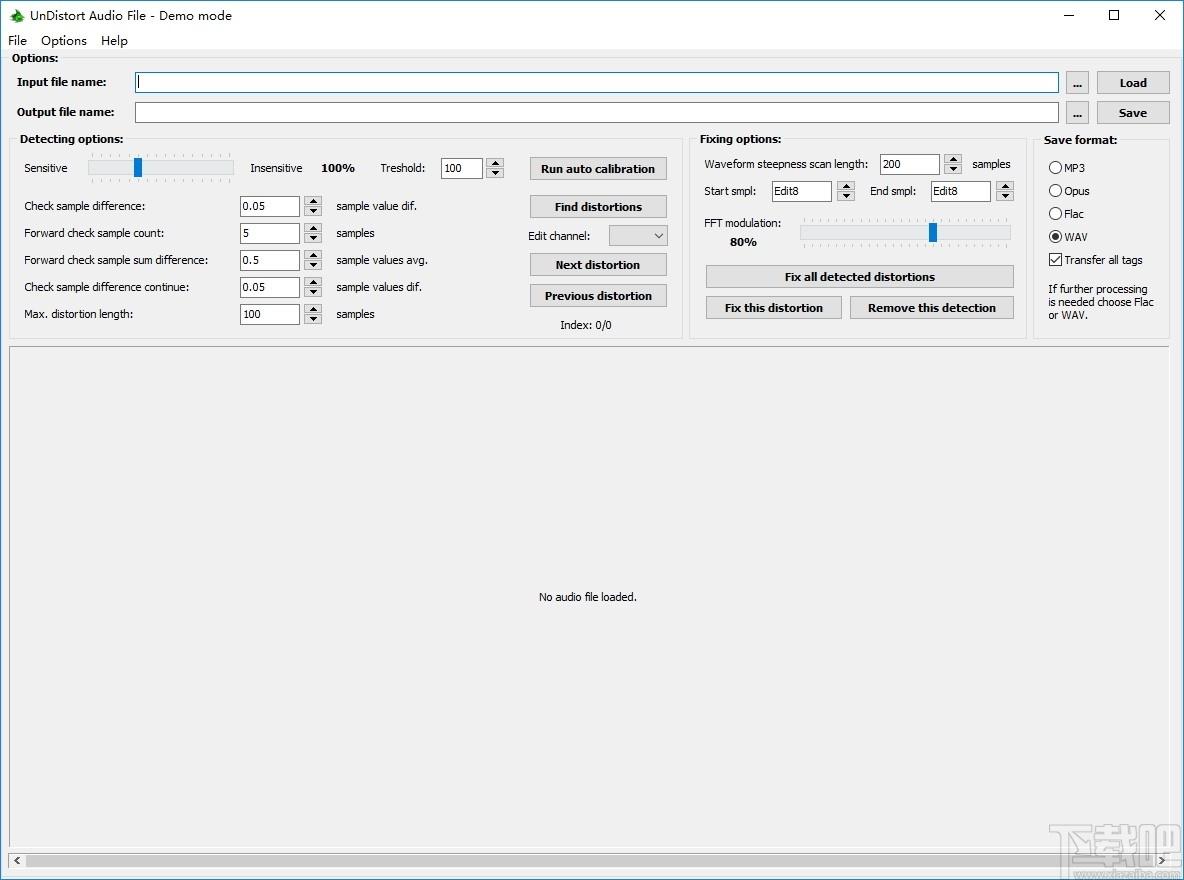
Task: Click the End smpl field
Action: click(960, 191)
